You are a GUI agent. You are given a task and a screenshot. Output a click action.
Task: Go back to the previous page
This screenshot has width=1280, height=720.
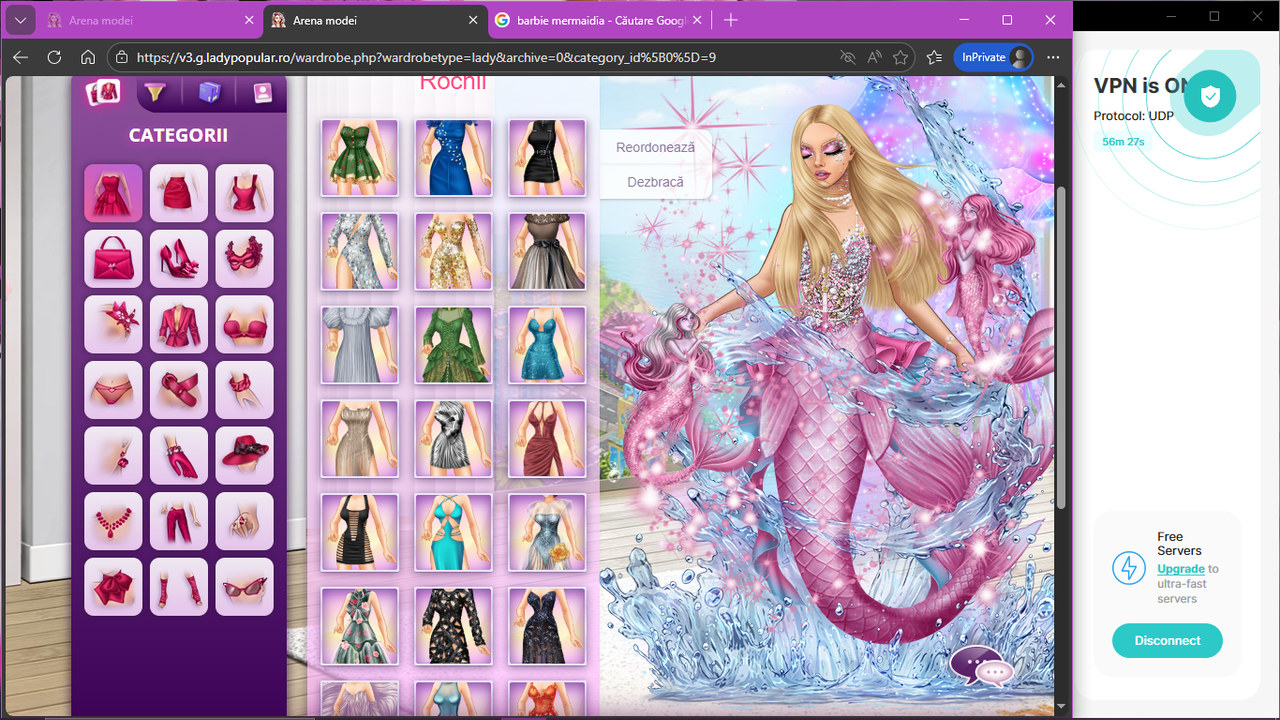coord(21,57)
